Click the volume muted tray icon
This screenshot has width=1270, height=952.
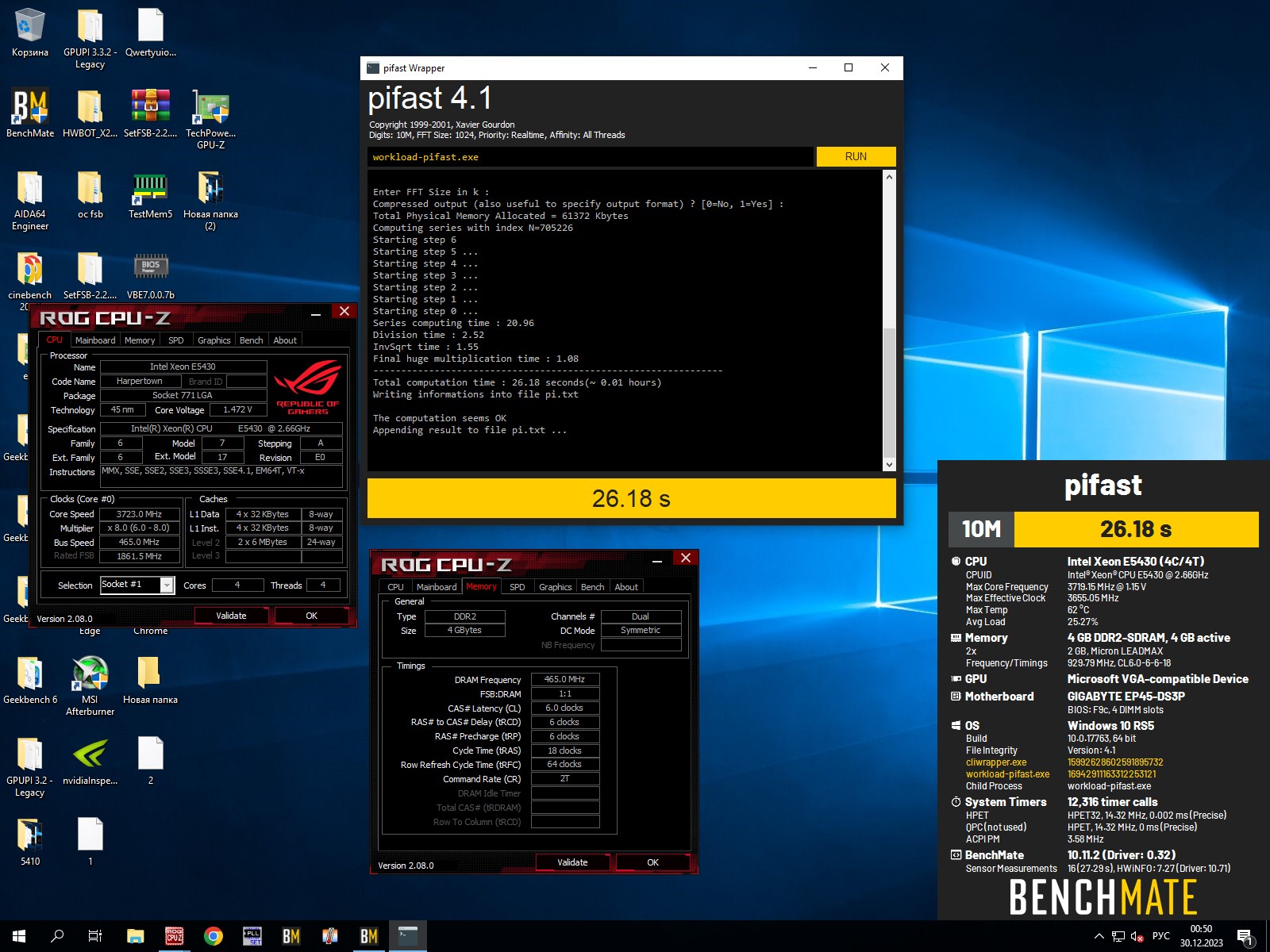point(1137,936)
